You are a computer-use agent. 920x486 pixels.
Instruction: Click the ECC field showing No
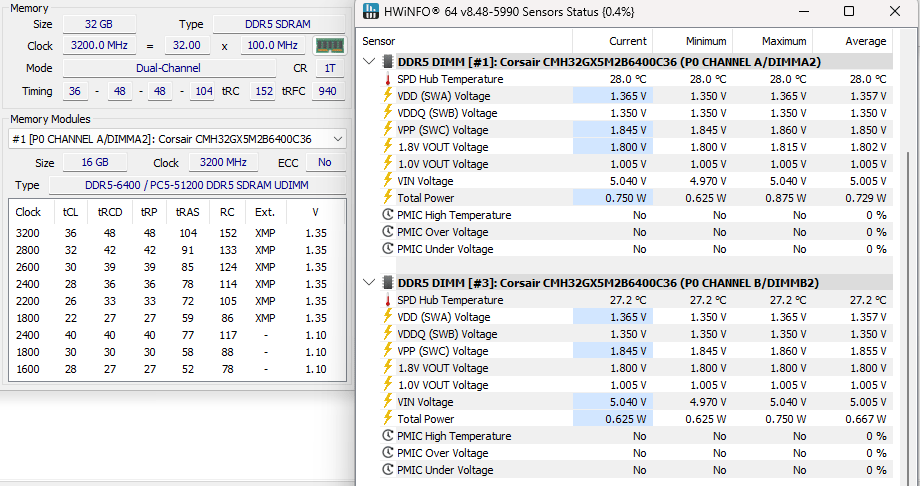(x=325, y=162)
